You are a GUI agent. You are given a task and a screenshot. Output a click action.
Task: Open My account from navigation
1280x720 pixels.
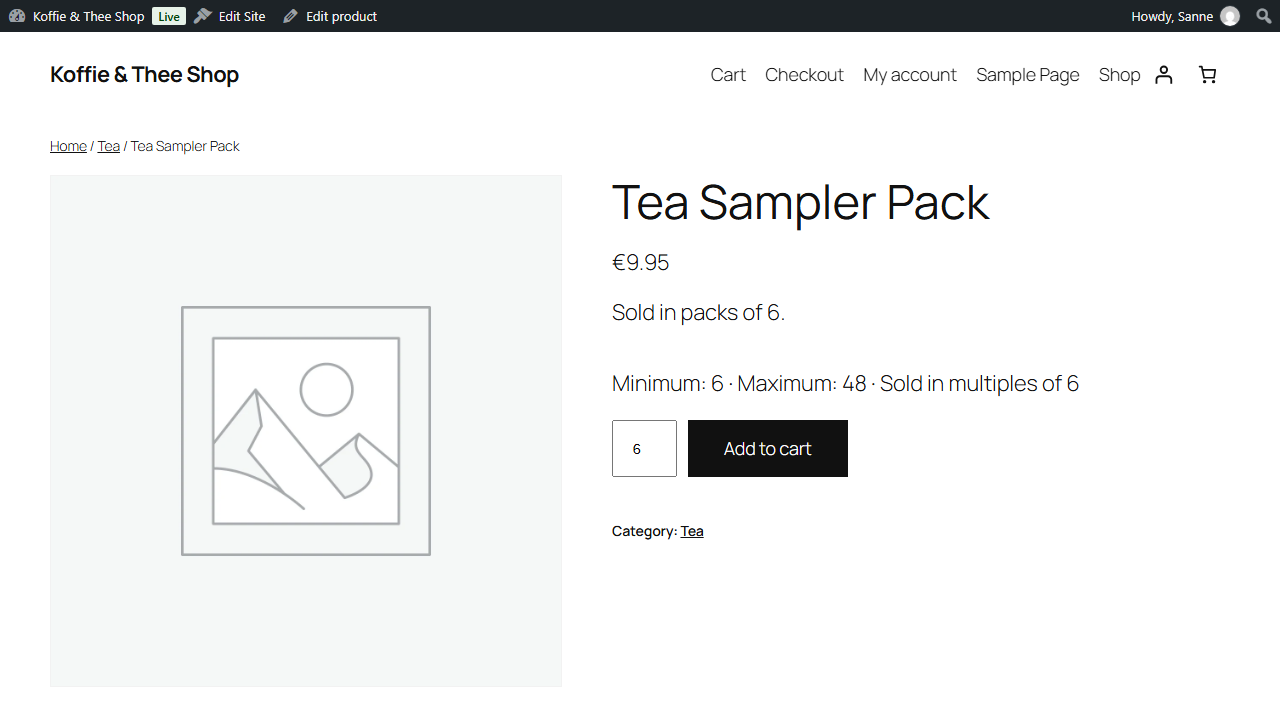click(910, 75)
